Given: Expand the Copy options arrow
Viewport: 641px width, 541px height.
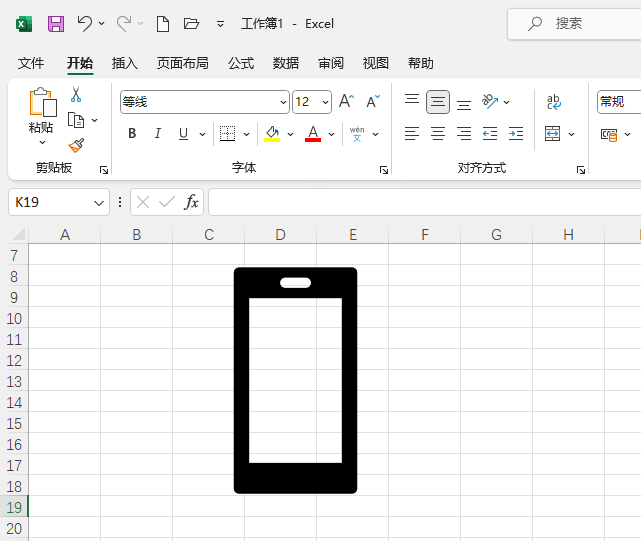Looking at the screenshot, I should [94, 120].
